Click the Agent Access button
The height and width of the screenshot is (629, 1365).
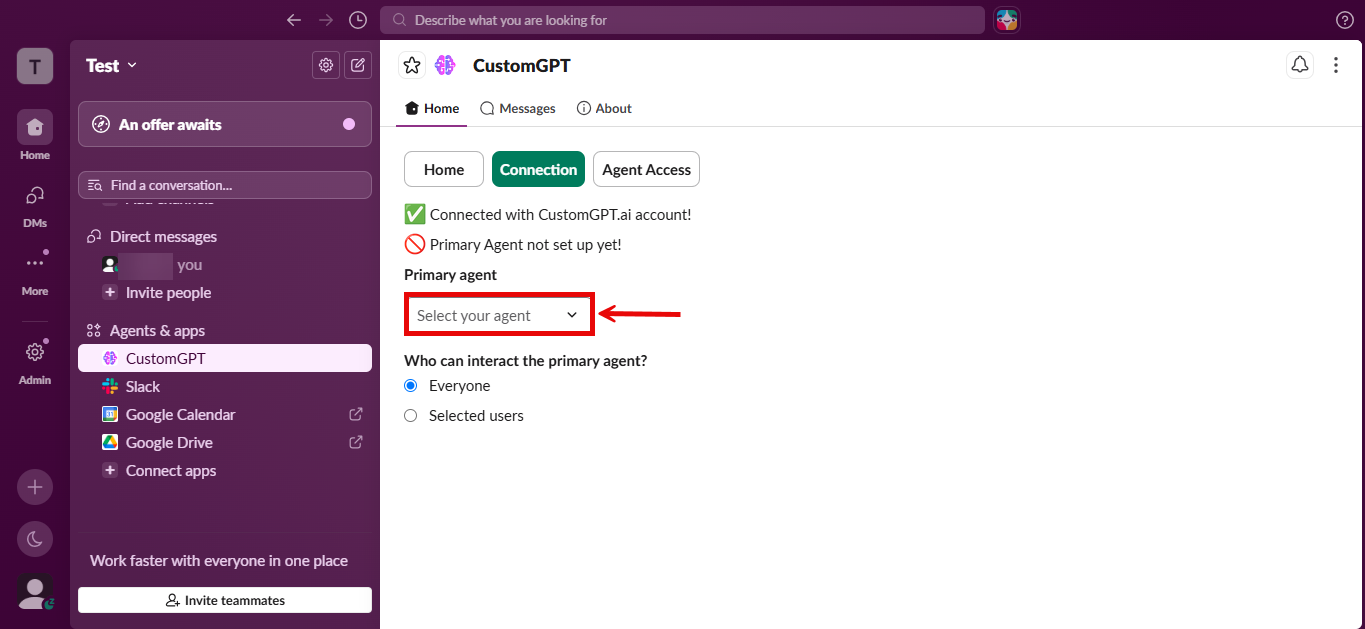(x=646, y=169)
